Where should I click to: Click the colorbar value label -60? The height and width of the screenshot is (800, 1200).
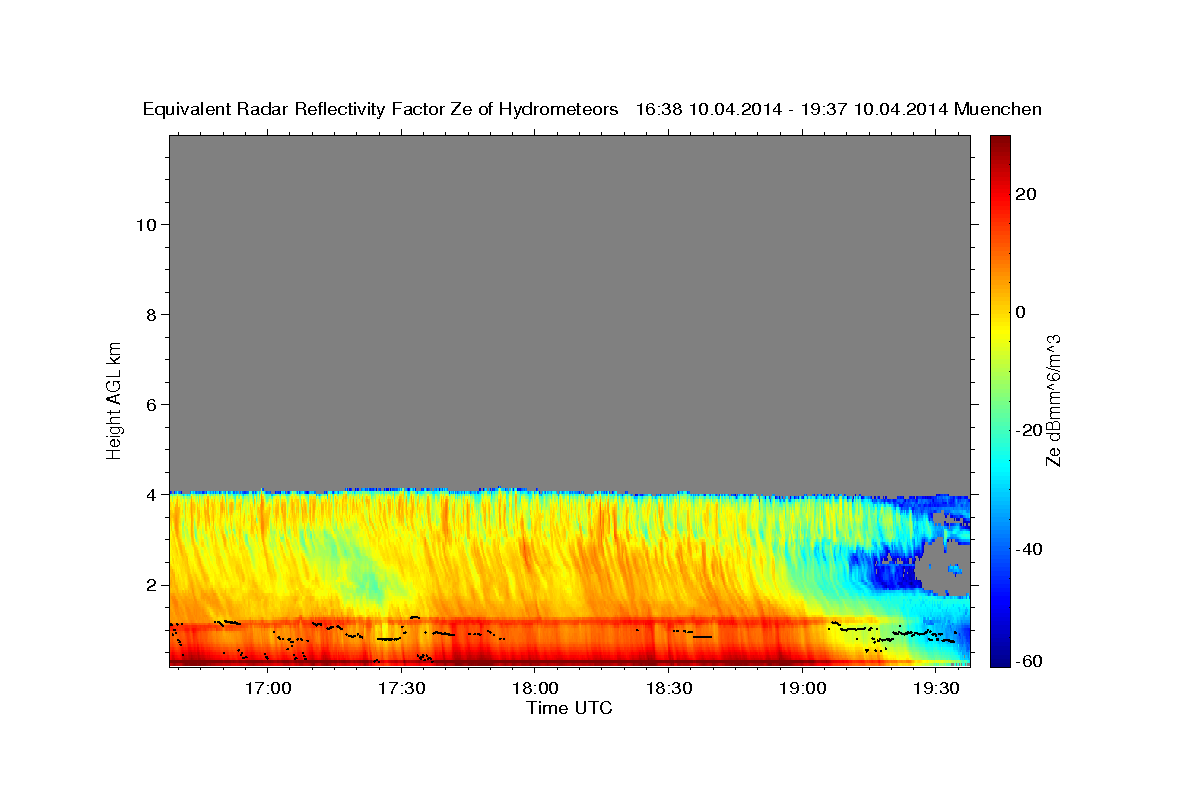[1027, 660]
